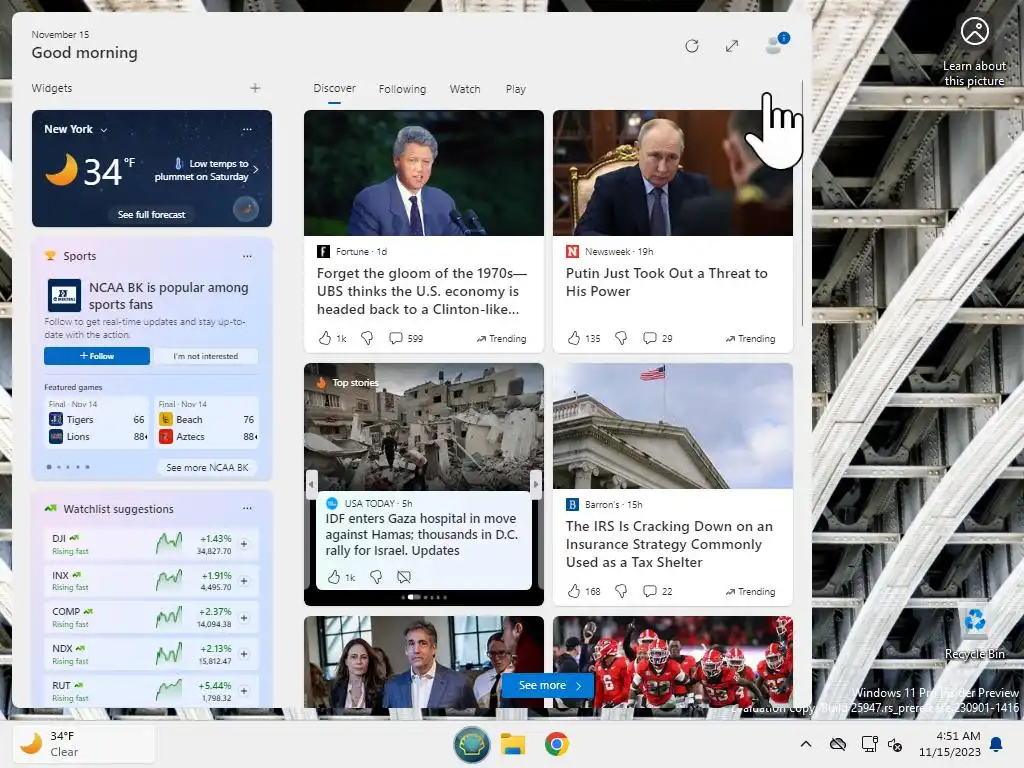The width and height of the screenshot is (1024, 768).
Task: Switch to the Following tab
Action: (402, 89)
